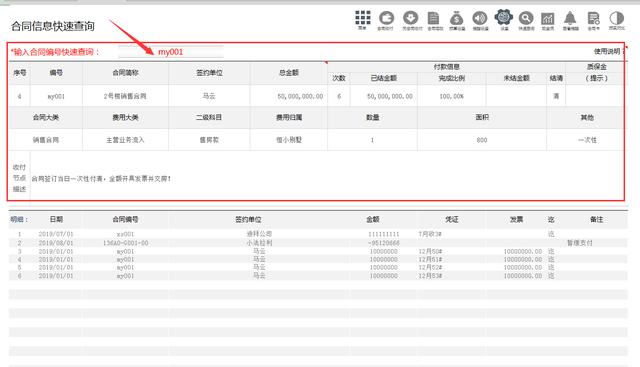
Task: Open the gear settings icon
Action: (x=504, y=17)
